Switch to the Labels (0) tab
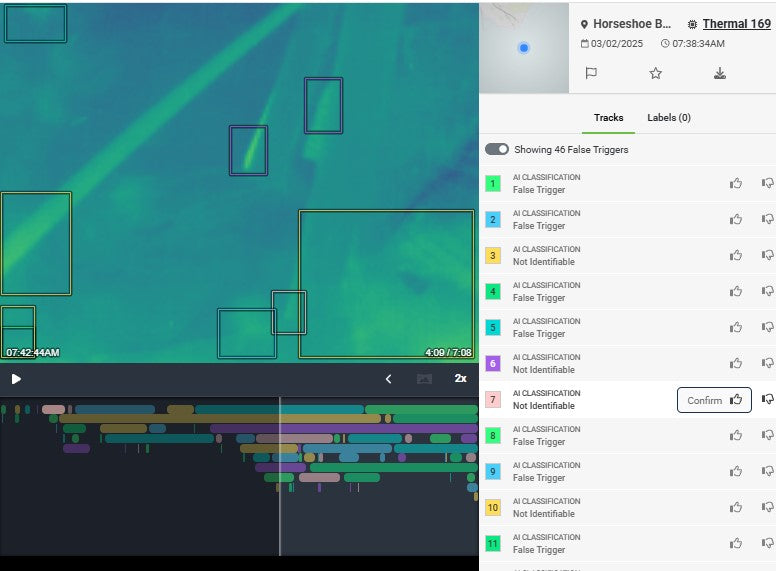This screenshot has height=571, width=776. pos(668,118)
